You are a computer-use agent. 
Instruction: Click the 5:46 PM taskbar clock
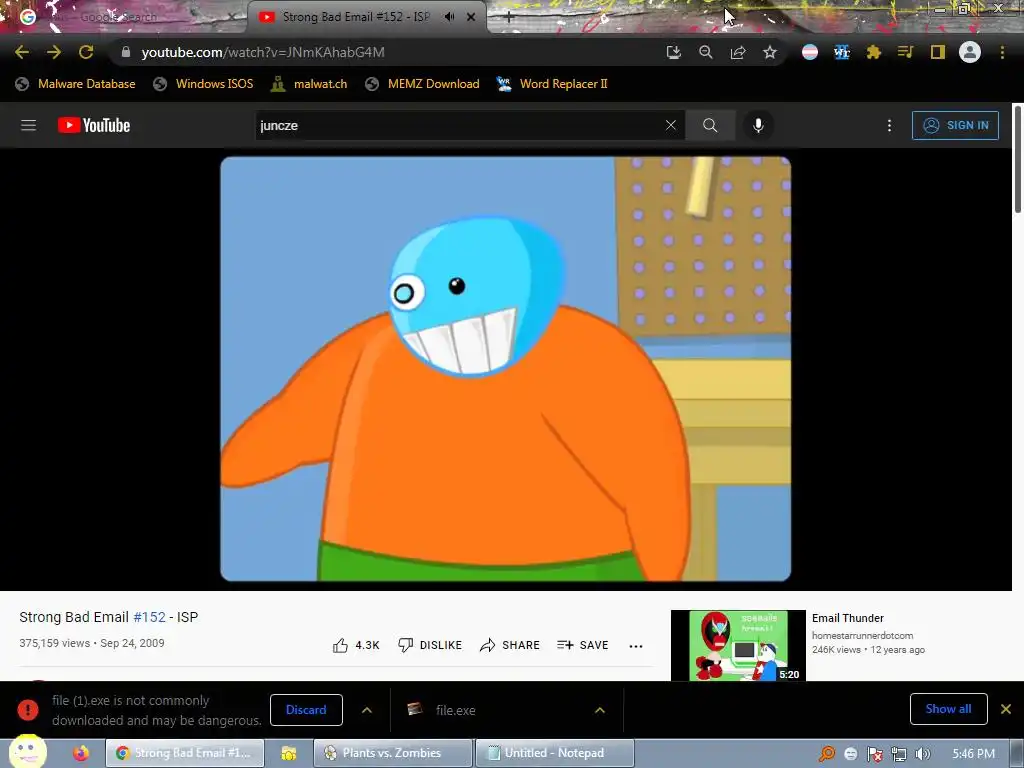pos(973,754)
